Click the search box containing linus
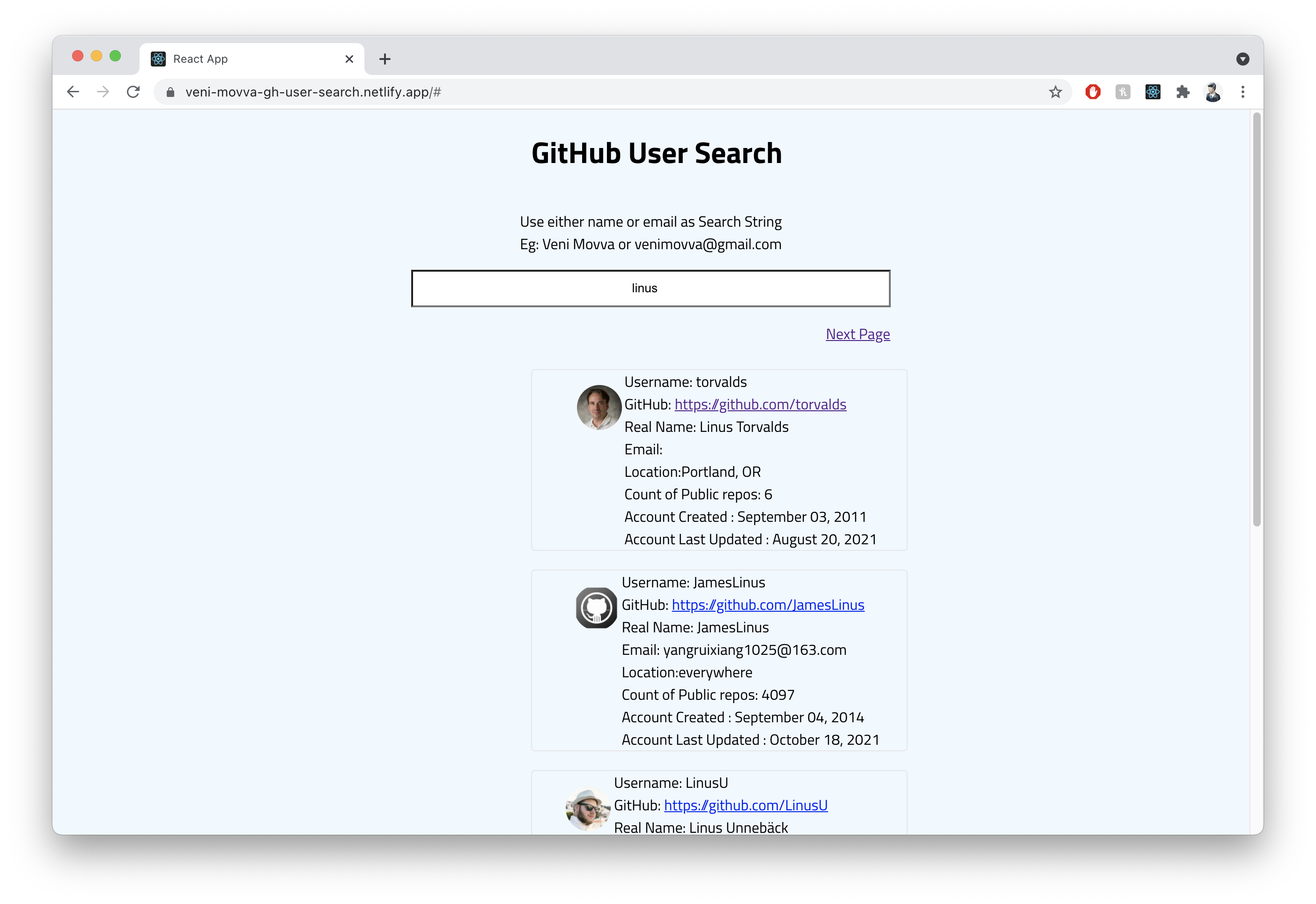This screenshot has height=904, width=1316. click(x=651, y=289)
